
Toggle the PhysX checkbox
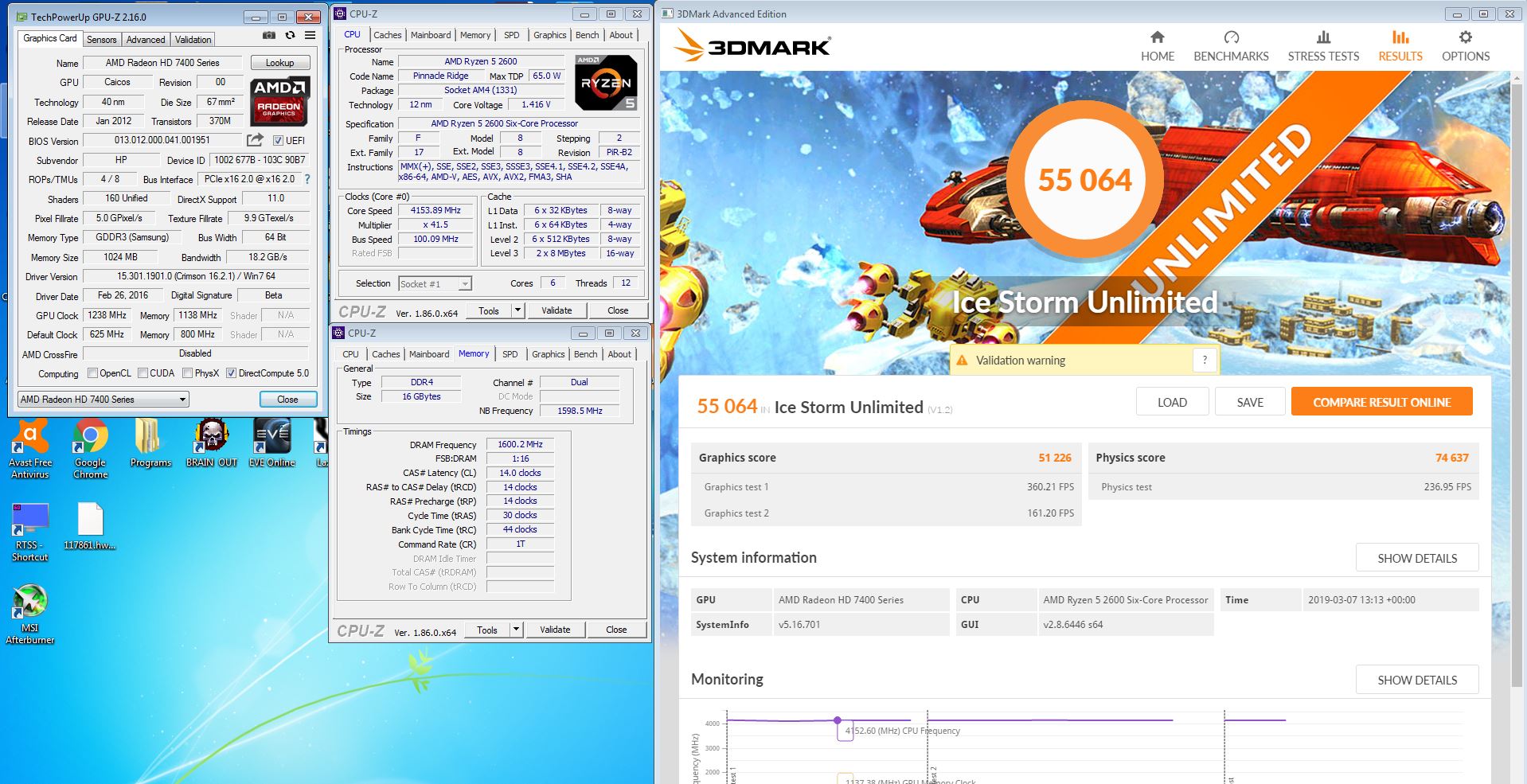pos(187,373)
